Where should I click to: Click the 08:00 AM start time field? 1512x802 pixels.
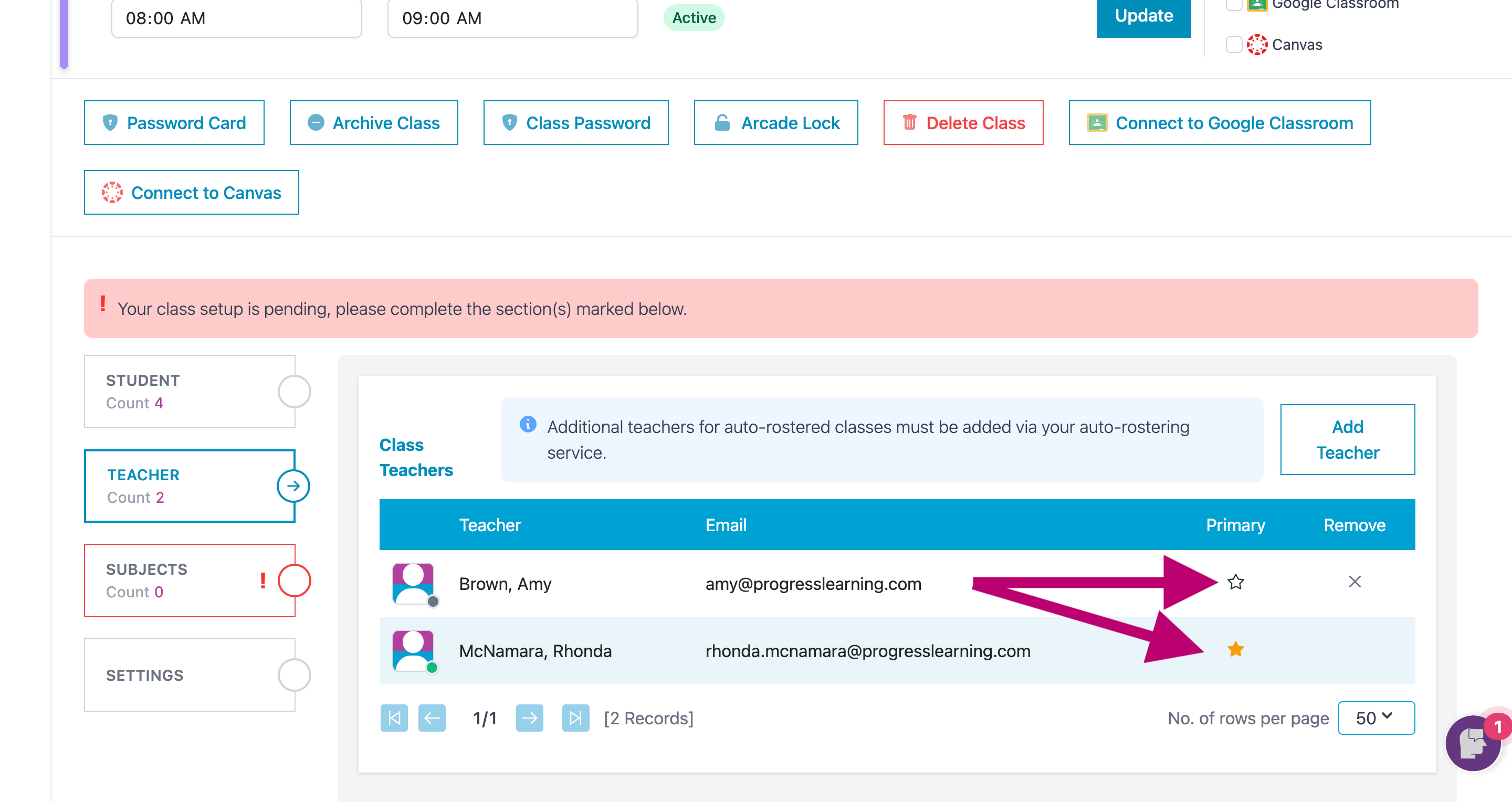237,18
